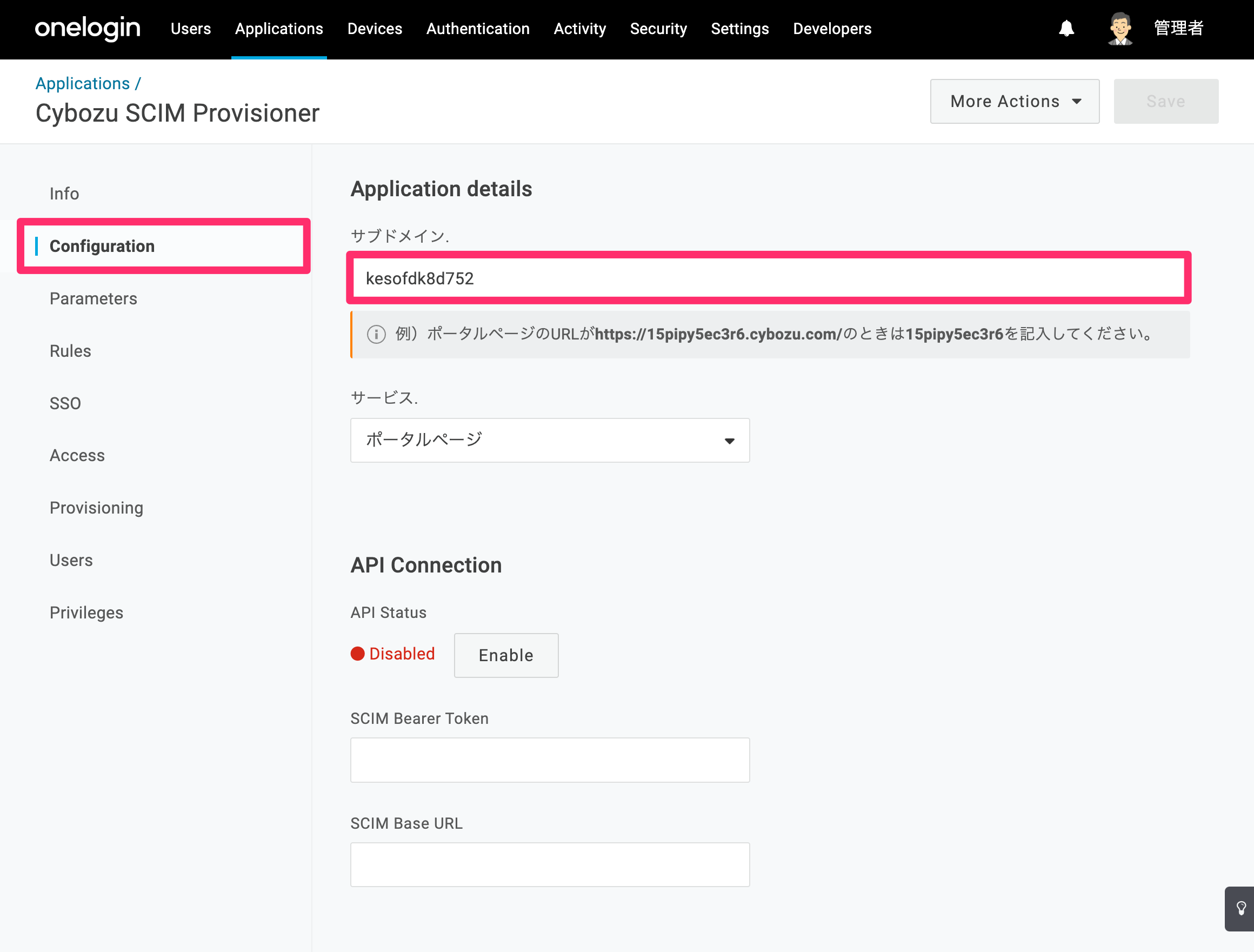This screenshot has height=952, width=1254.
Task: Focus the SCIM Bearer Token field
Action: (x=550, y=760)
